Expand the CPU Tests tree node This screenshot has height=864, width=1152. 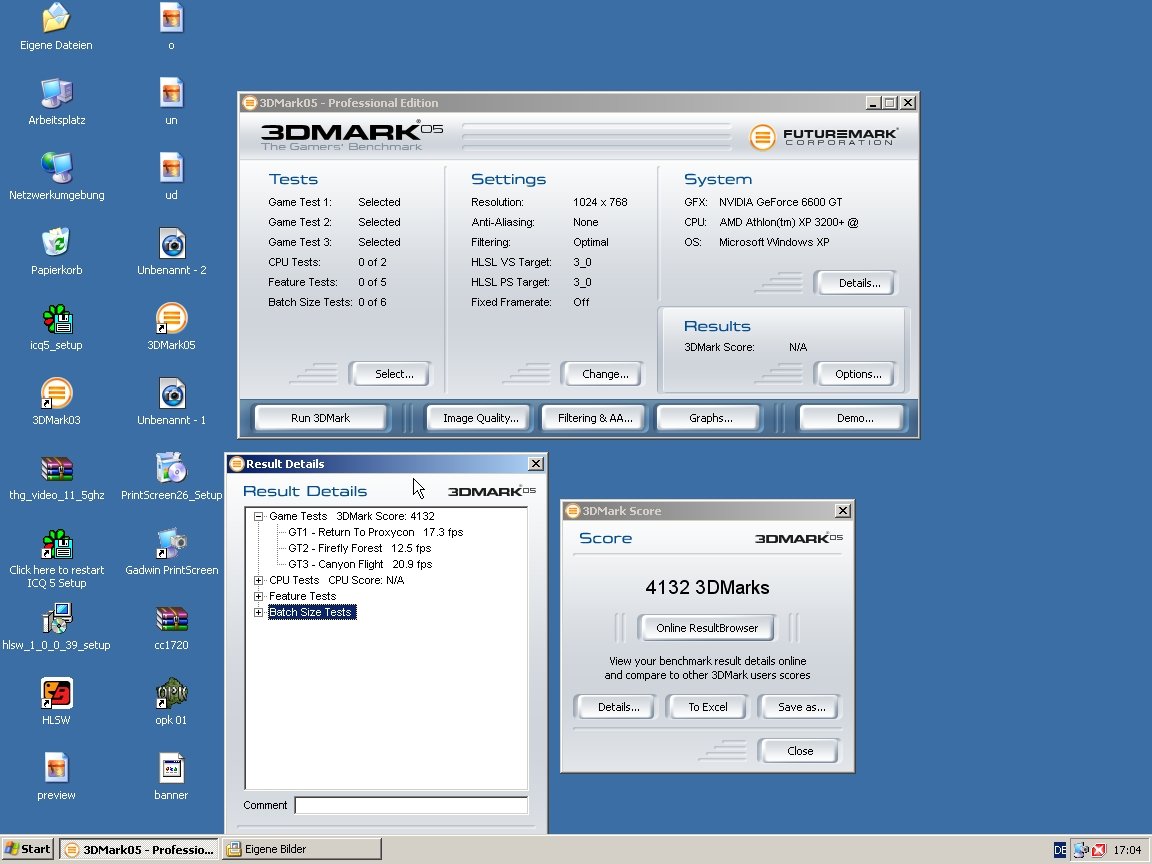tap(259, 580)
